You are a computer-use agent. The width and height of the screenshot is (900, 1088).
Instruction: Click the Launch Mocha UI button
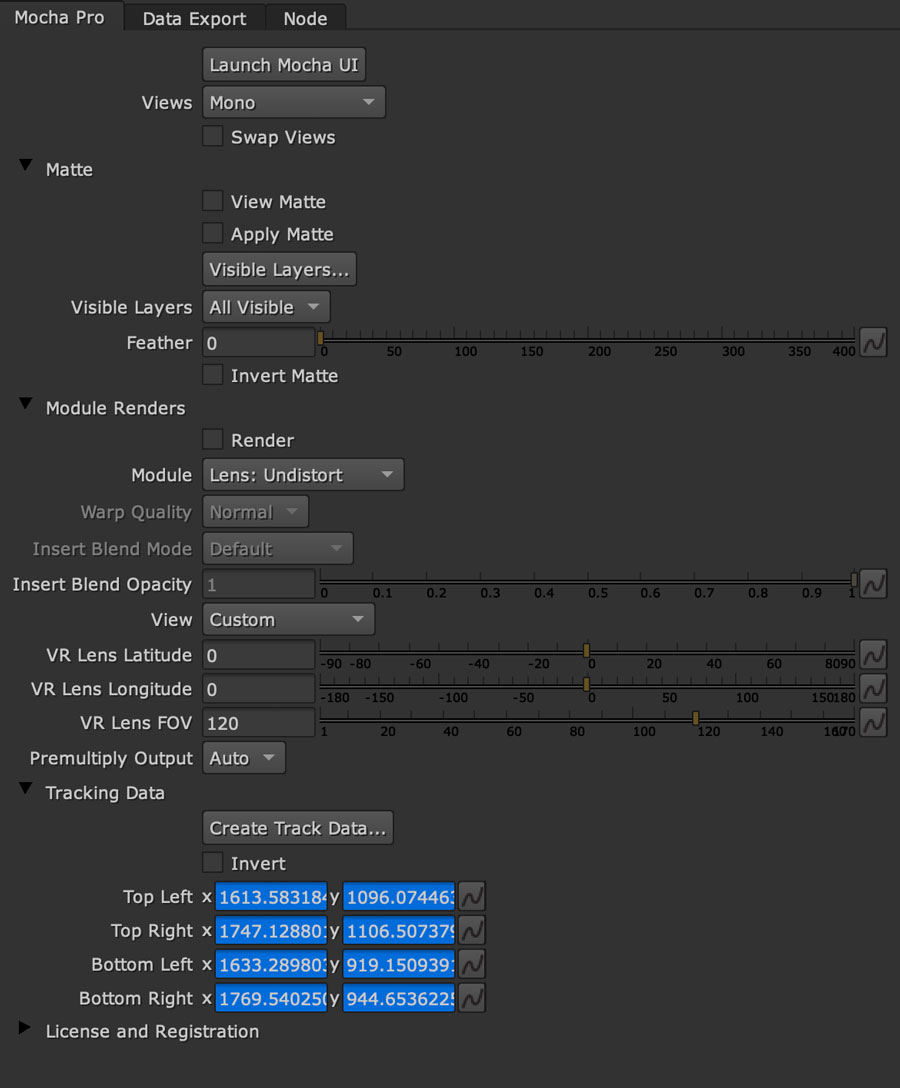coord(284,65)
